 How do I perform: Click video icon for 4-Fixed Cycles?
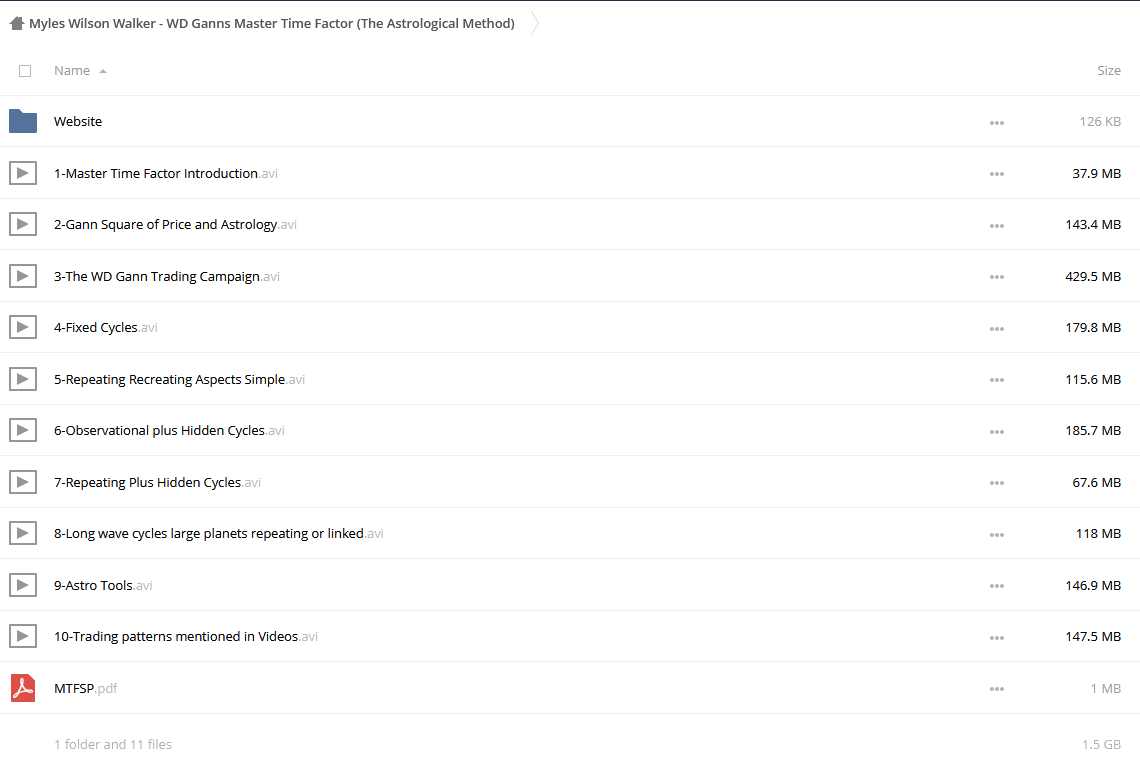click(x=23, y=327)
